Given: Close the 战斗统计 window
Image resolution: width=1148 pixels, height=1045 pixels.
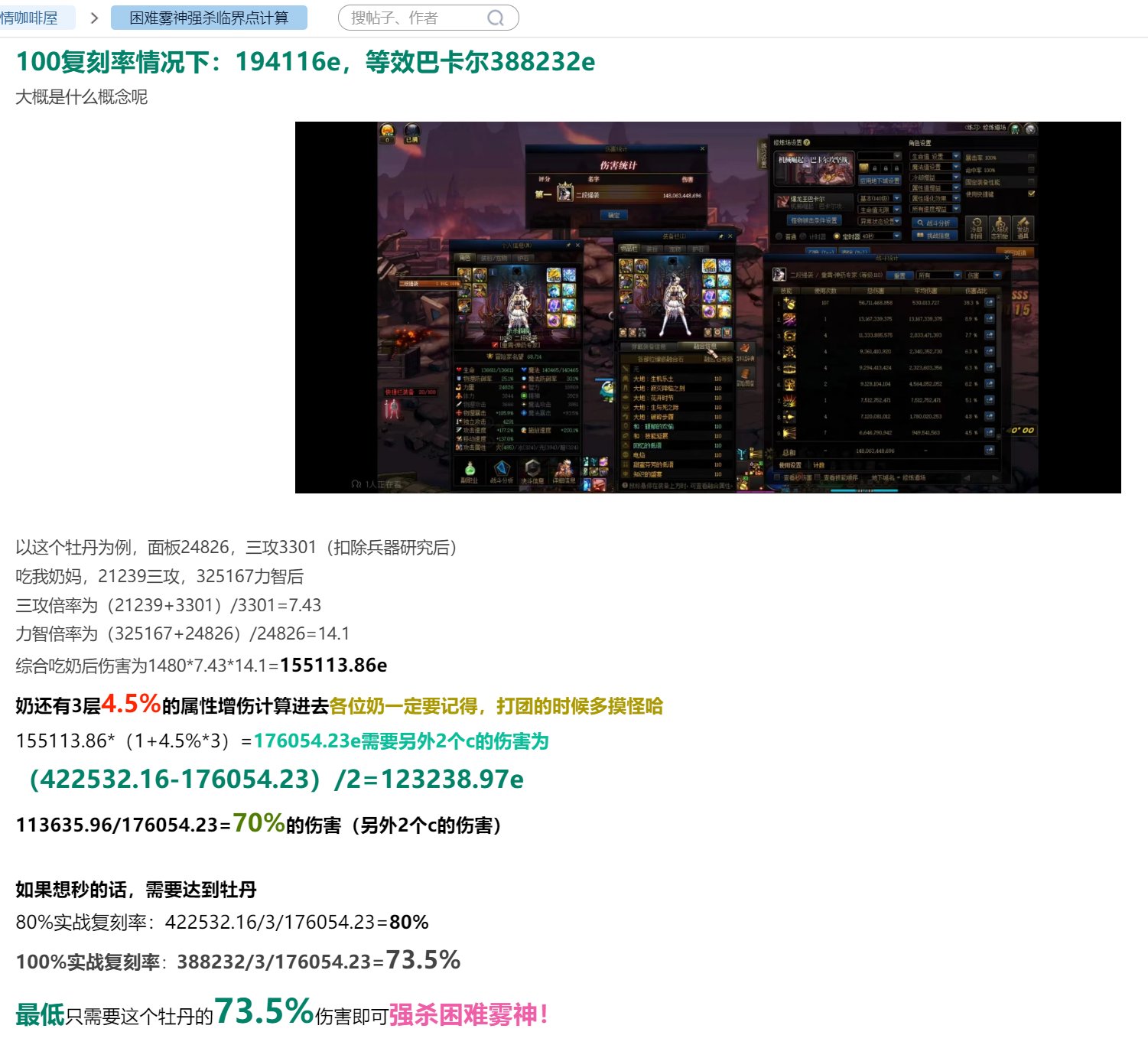Looking at the screenshot, I should pos(1007,258).
